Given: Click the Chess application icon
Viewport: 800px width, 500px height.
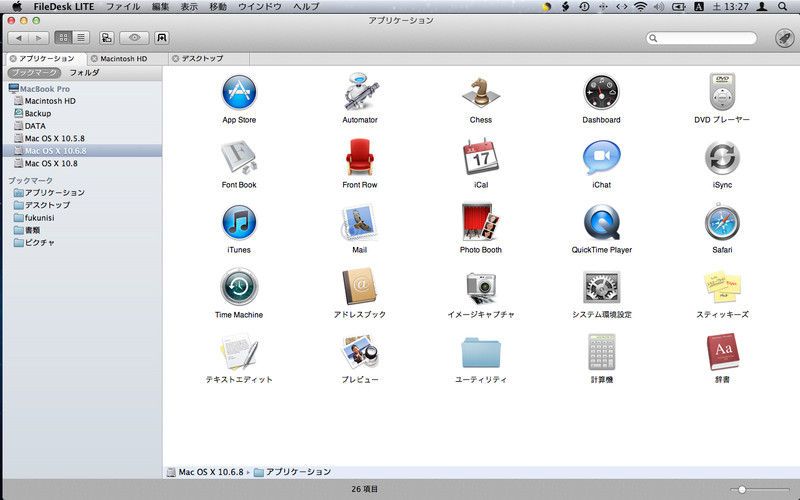Looking at the screenshot, I should pyautogui.click(x=480, y=93).
